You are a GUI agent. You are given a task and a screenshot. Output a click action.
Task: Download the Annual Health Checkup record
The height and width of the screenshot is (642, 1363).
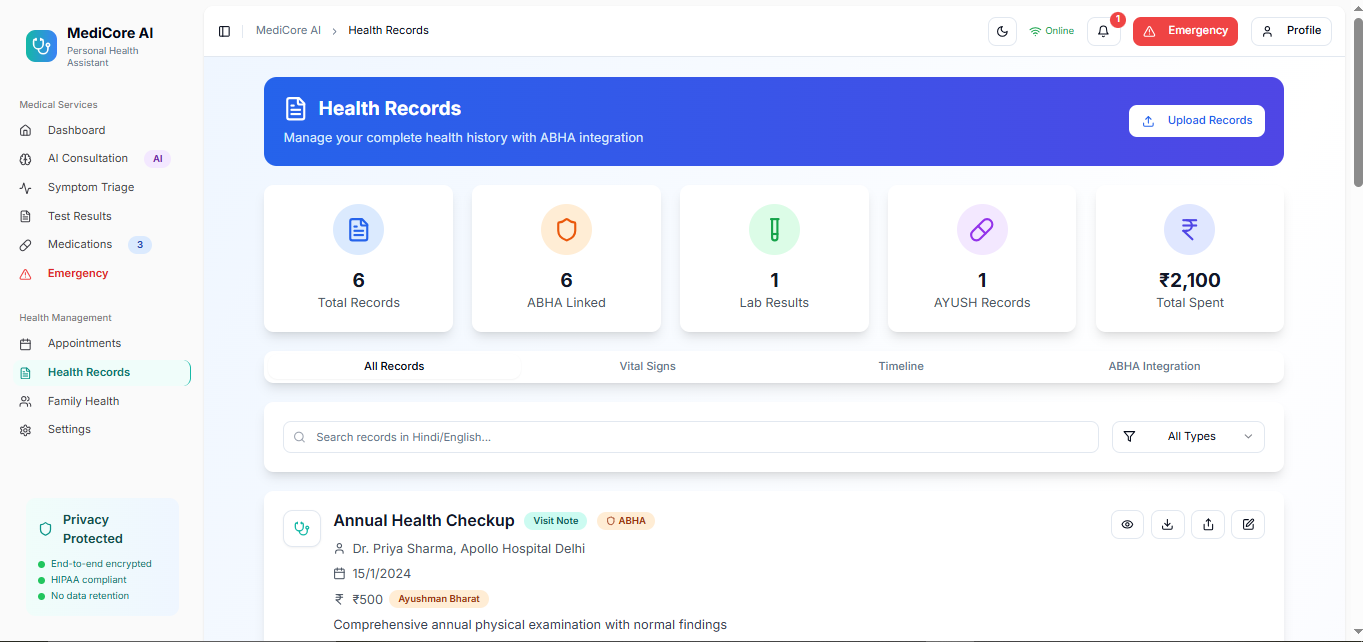click(1168, 525)
